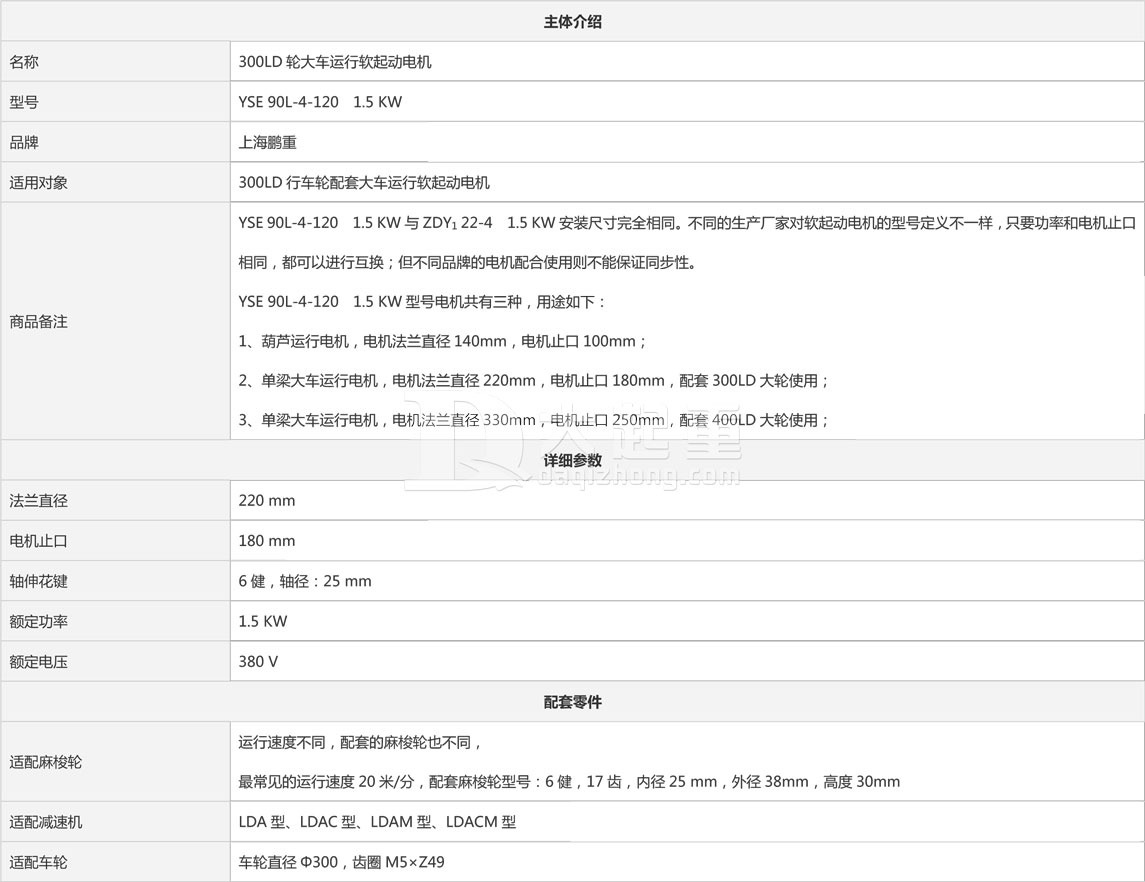
Task: Select the 额定功率 label cell
Action: coord(115,621)
